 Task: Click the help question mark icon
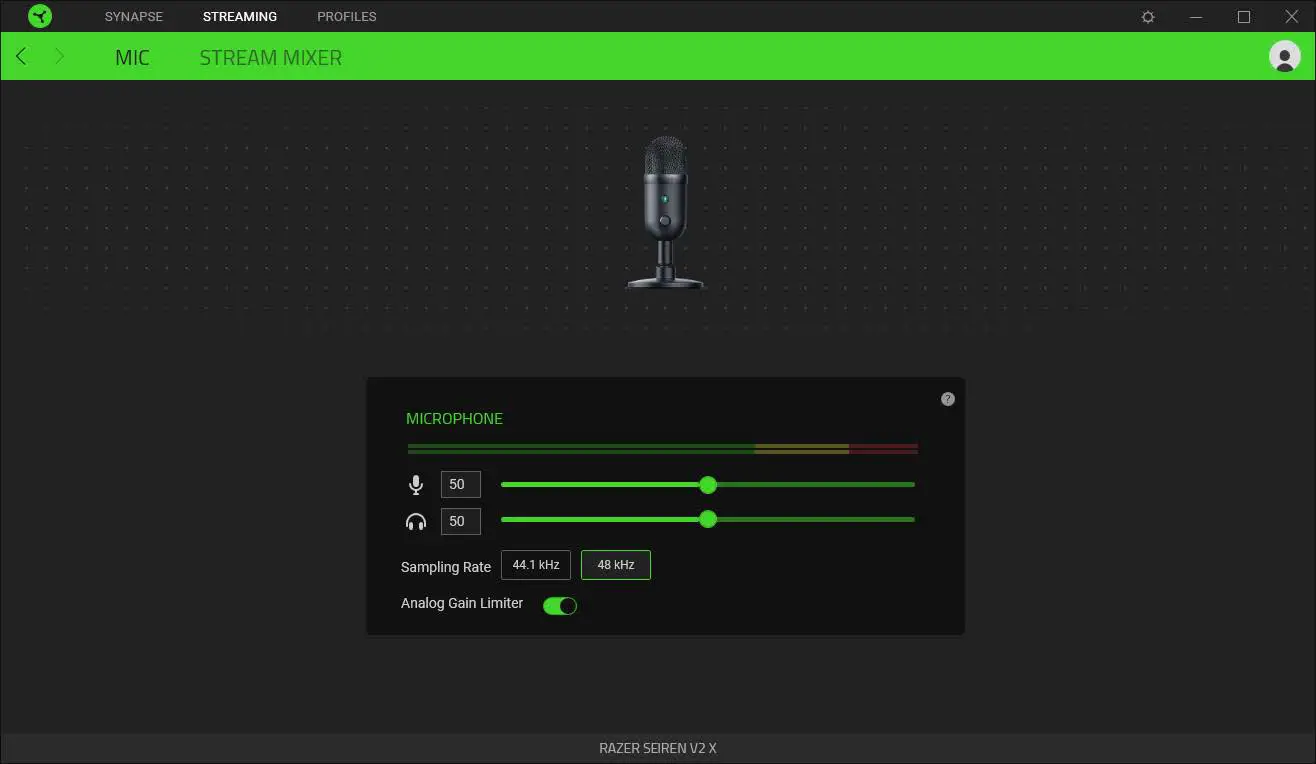947,398
